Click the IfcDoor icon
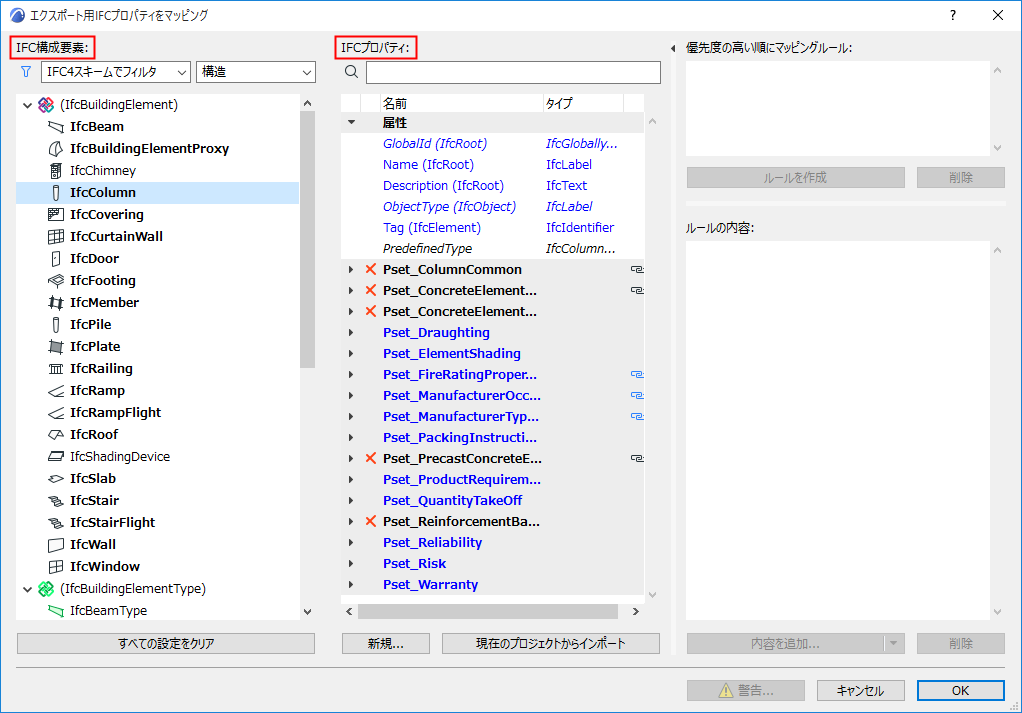 56,259
